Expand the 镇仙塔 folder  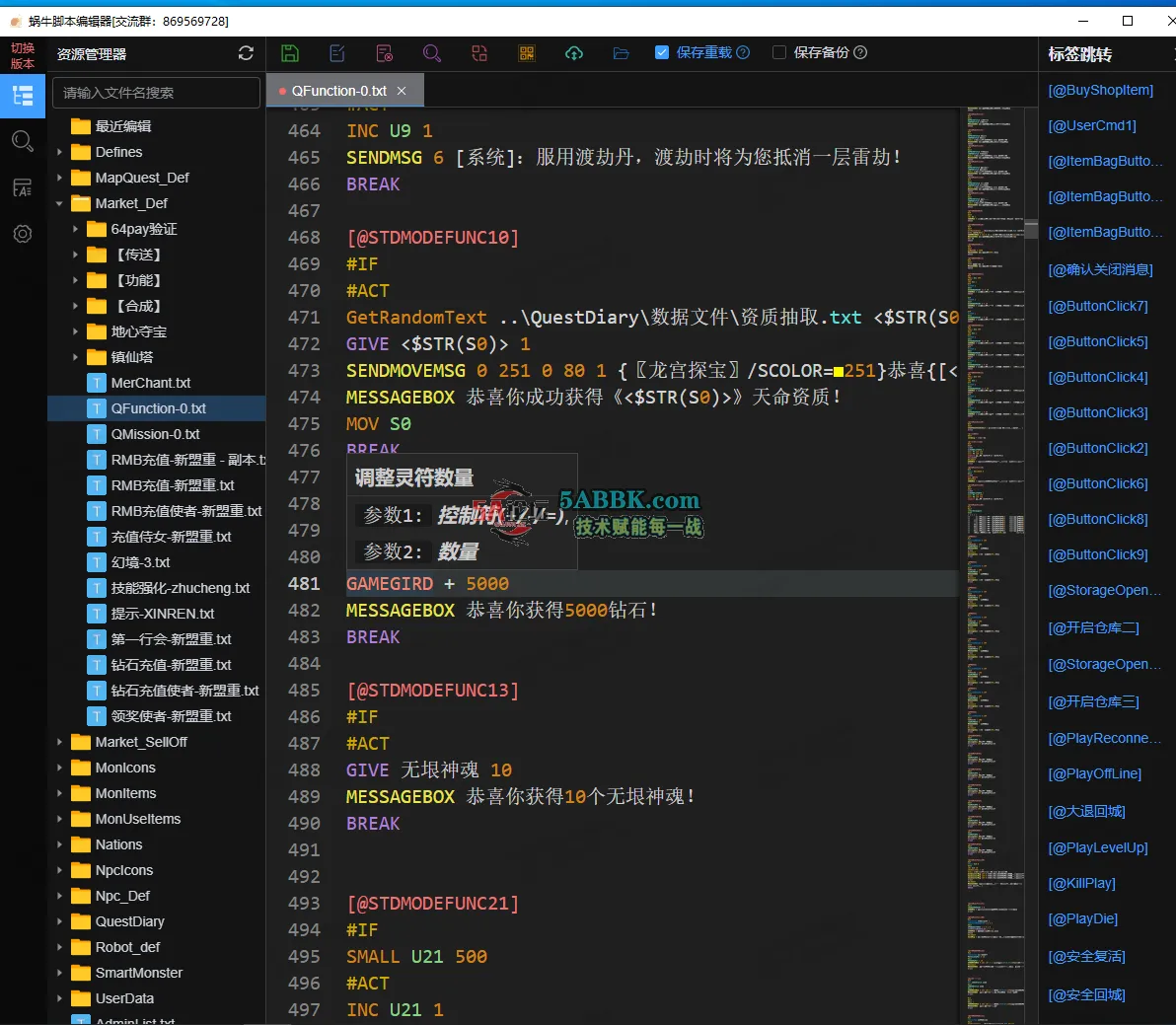coord(75,357)
